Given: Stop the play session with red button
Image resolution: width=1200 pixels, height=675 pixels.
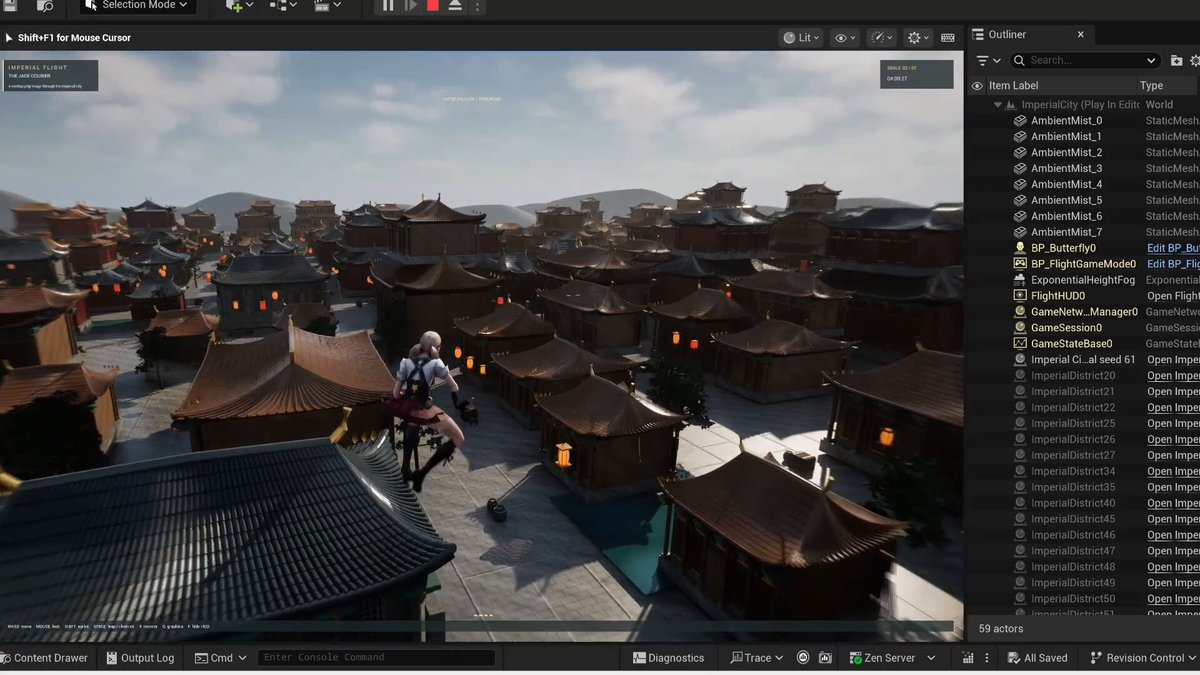Looking at the screenshot, I should (433, 6).
